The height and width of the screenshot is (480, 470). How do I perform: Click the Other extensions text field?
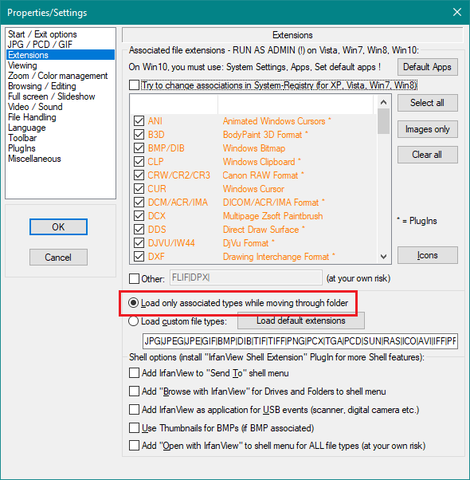246,278
